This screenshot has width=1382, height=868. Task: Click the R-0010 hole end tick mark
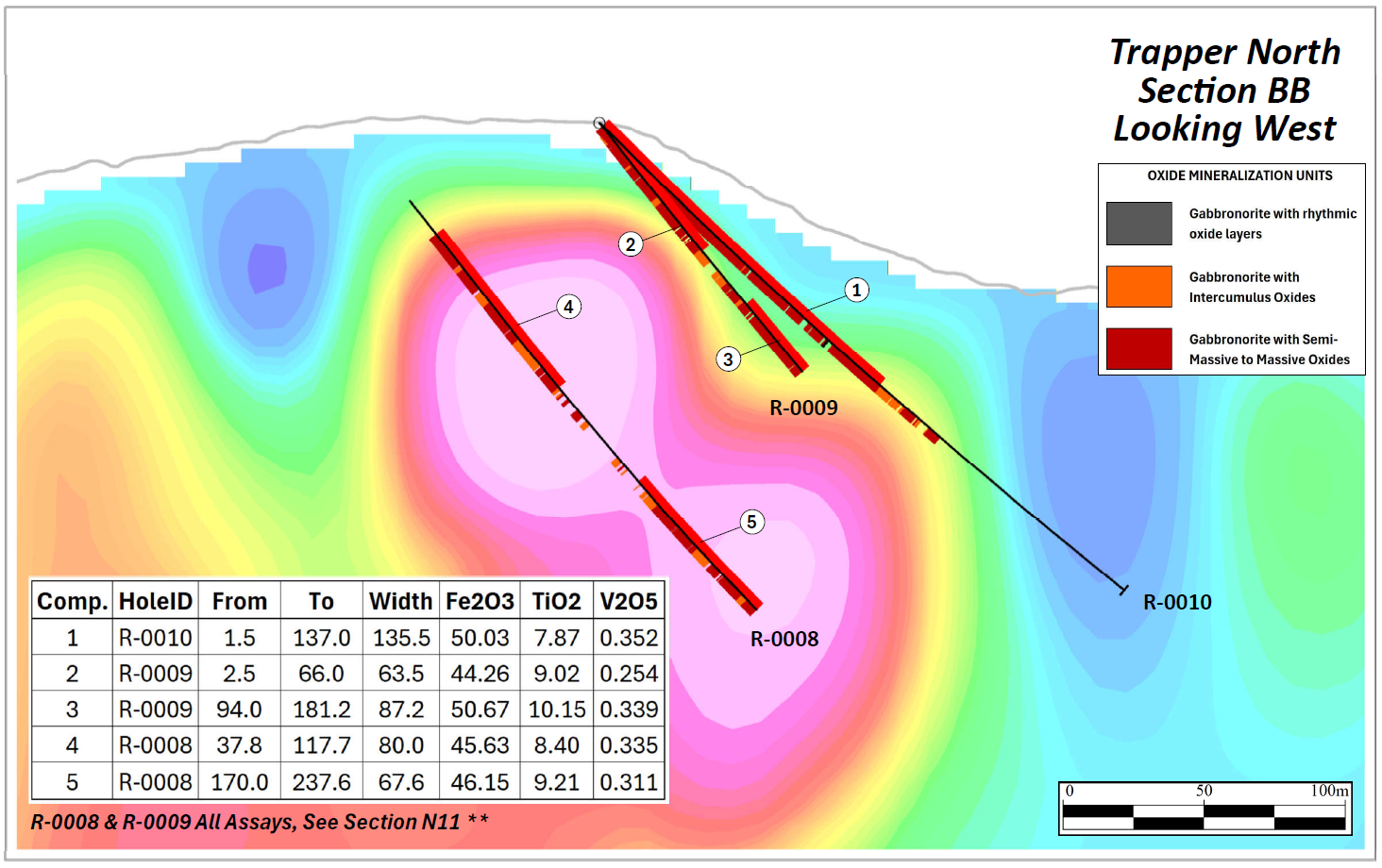1122,590
